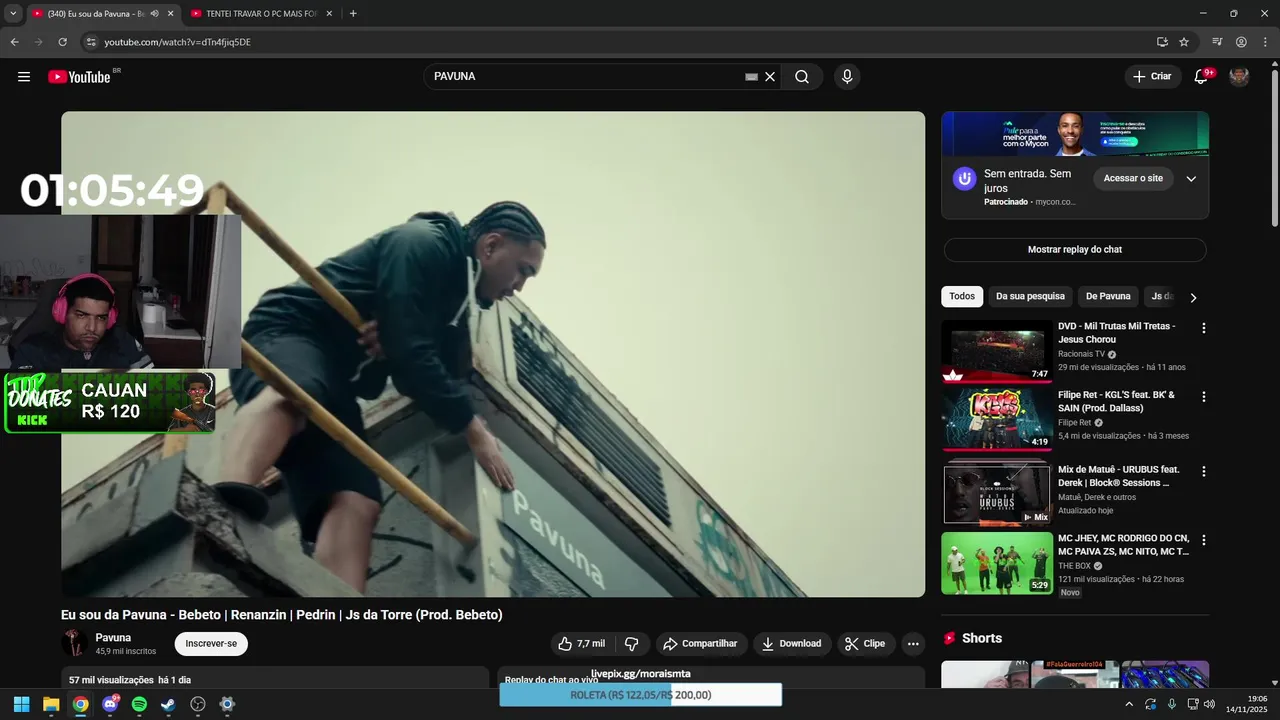Click the Acessar o site button
1280x720 pixels.
(1133, 178)
